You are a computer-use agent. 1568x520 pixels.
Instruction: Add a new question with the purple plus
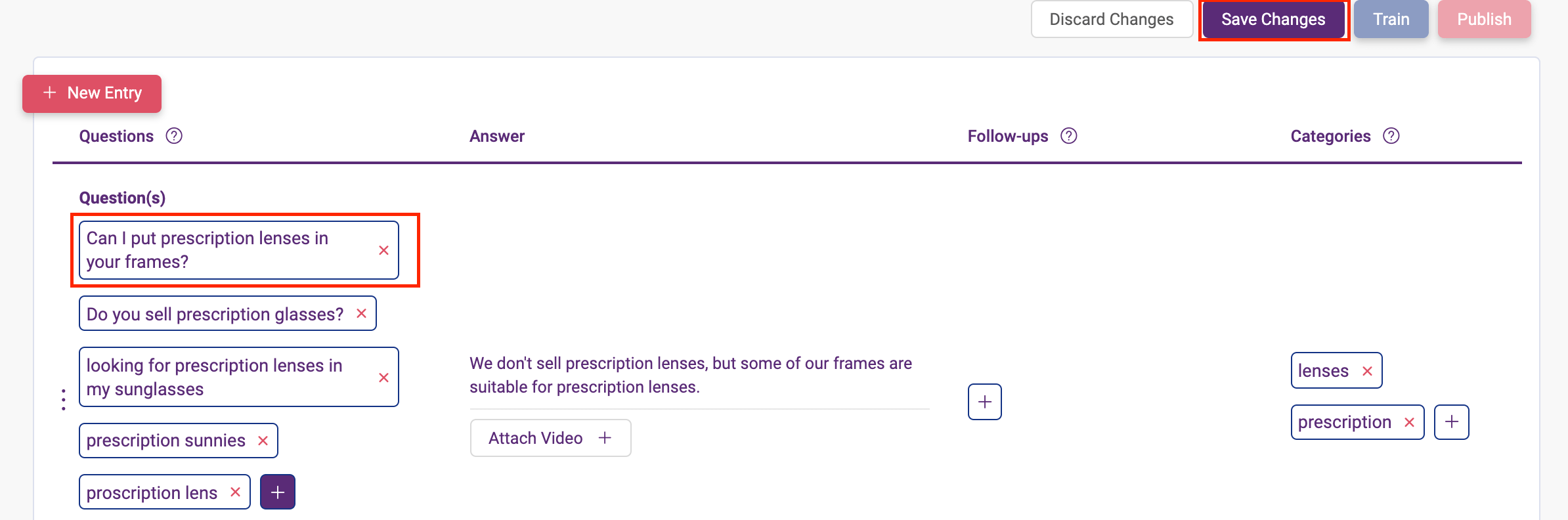[278, 492]
